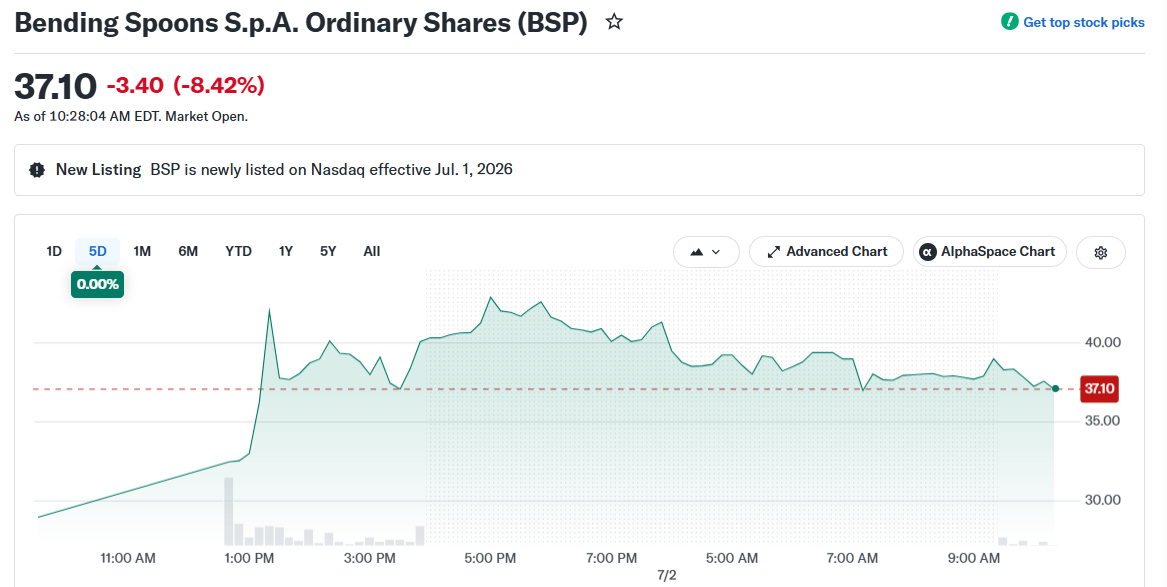Click the -3.40 (-8.42%) price change

point(185,86)
